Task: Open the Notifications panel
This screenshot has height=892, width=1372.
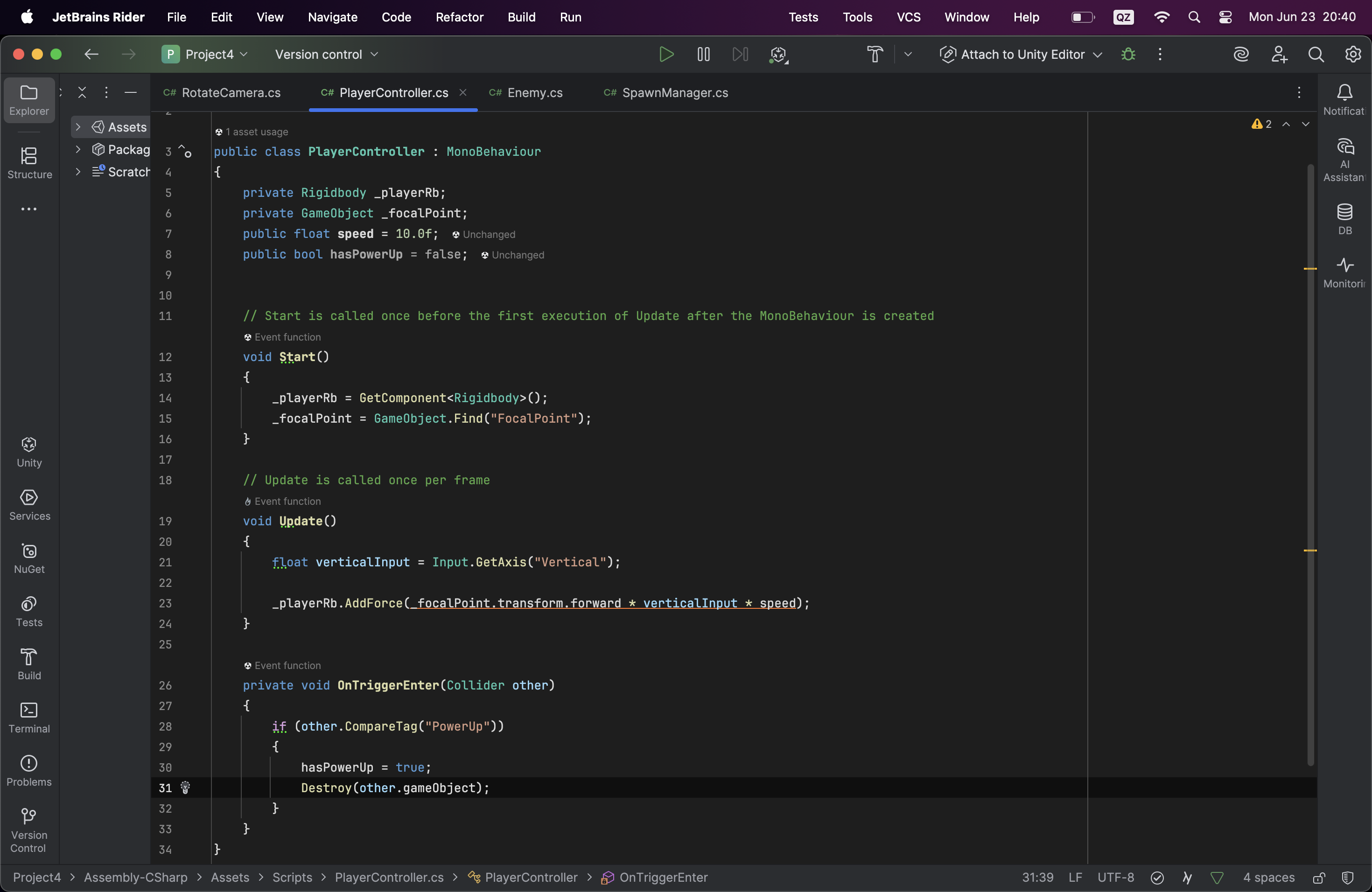Action: click(1344, 100)
